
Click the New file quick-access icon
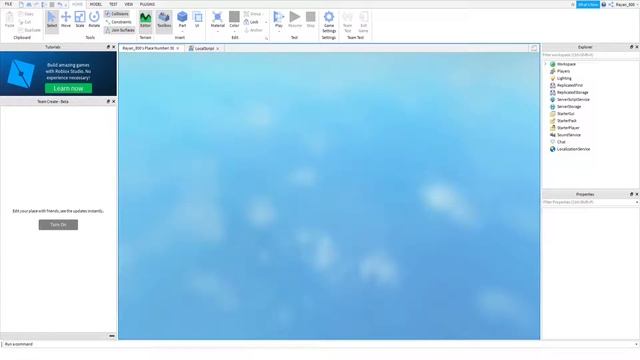coord(21,4)
